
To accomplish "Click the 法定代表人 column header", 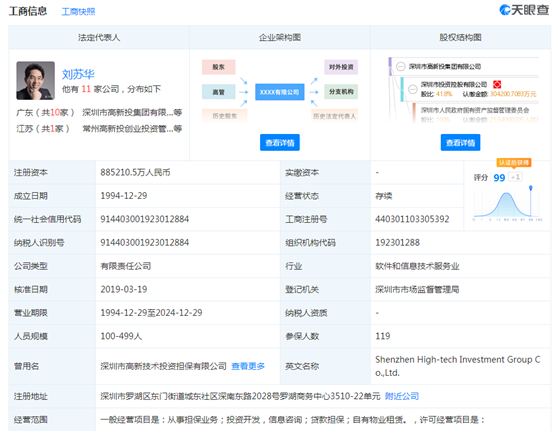I will (x=99, y=37).
